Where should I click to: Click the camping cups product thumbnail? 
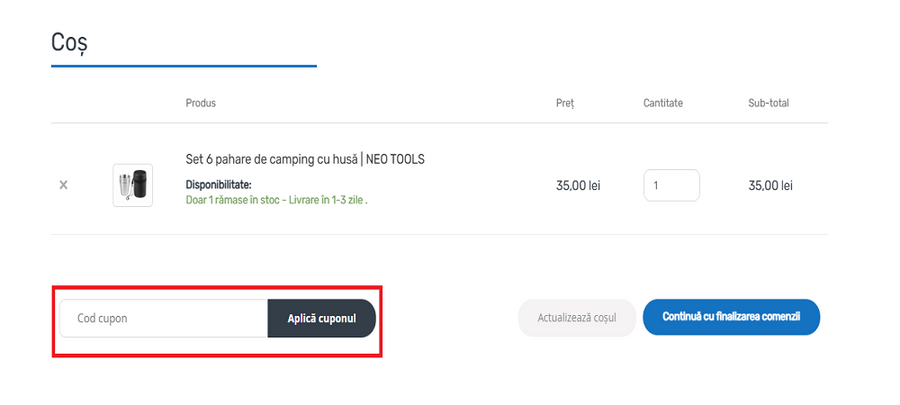point(133,185)
